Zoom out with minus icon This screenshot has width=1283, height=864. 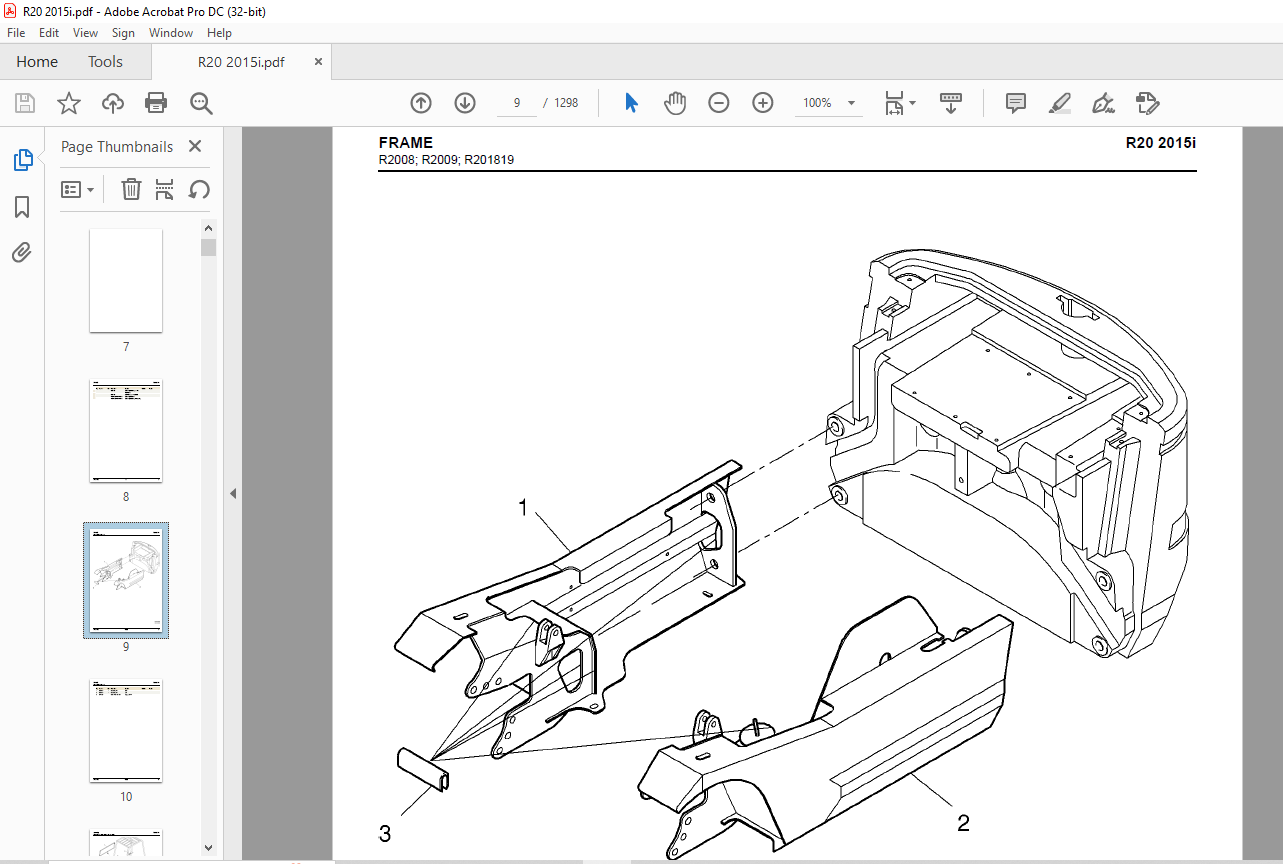(719, 103)
